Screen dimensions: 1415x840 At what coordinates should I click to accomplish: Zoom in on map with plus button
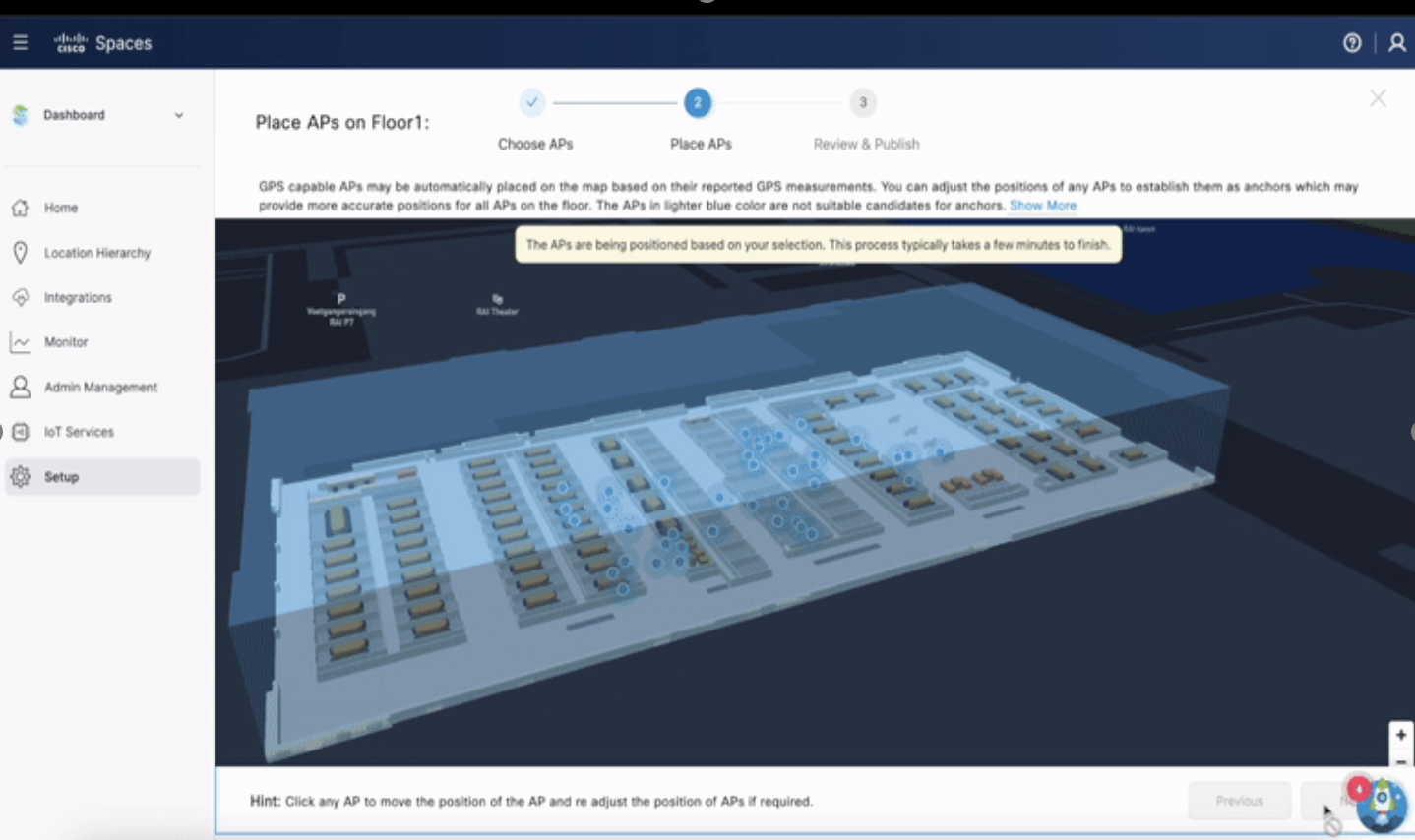tap(1400, 735)
